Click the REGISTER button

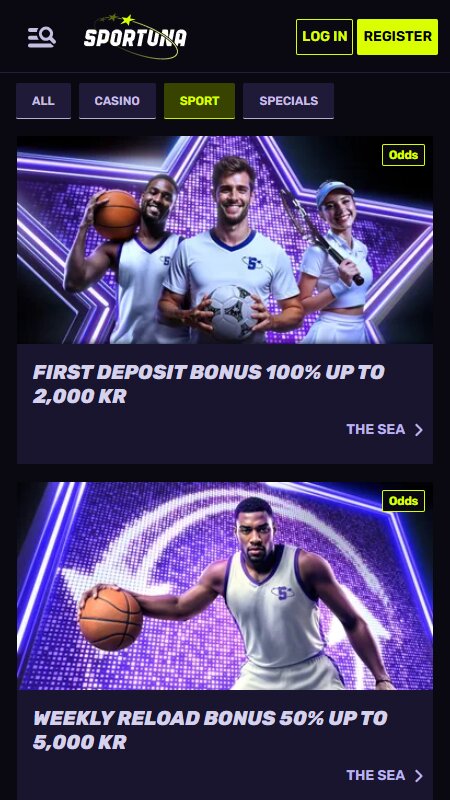pyautogui.click(x=397, y=37)
